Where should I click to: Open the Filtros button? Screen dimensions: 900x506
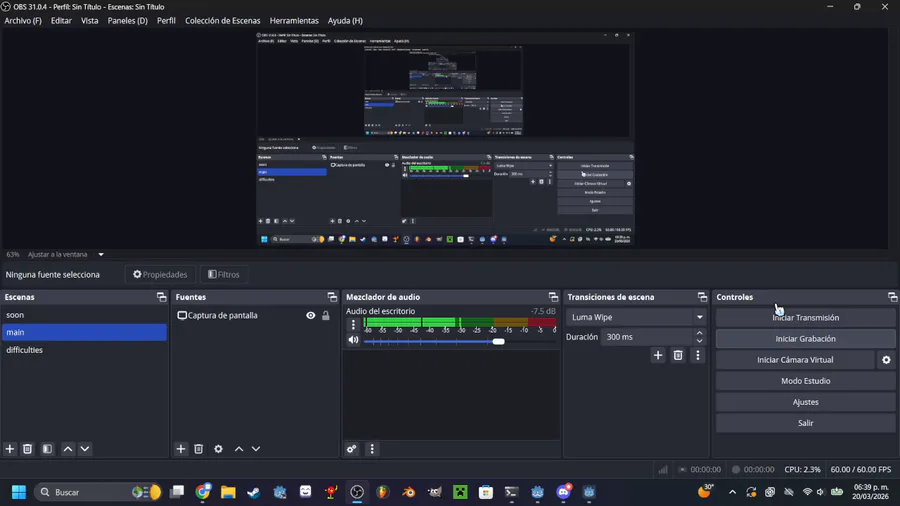click(224, 274)
